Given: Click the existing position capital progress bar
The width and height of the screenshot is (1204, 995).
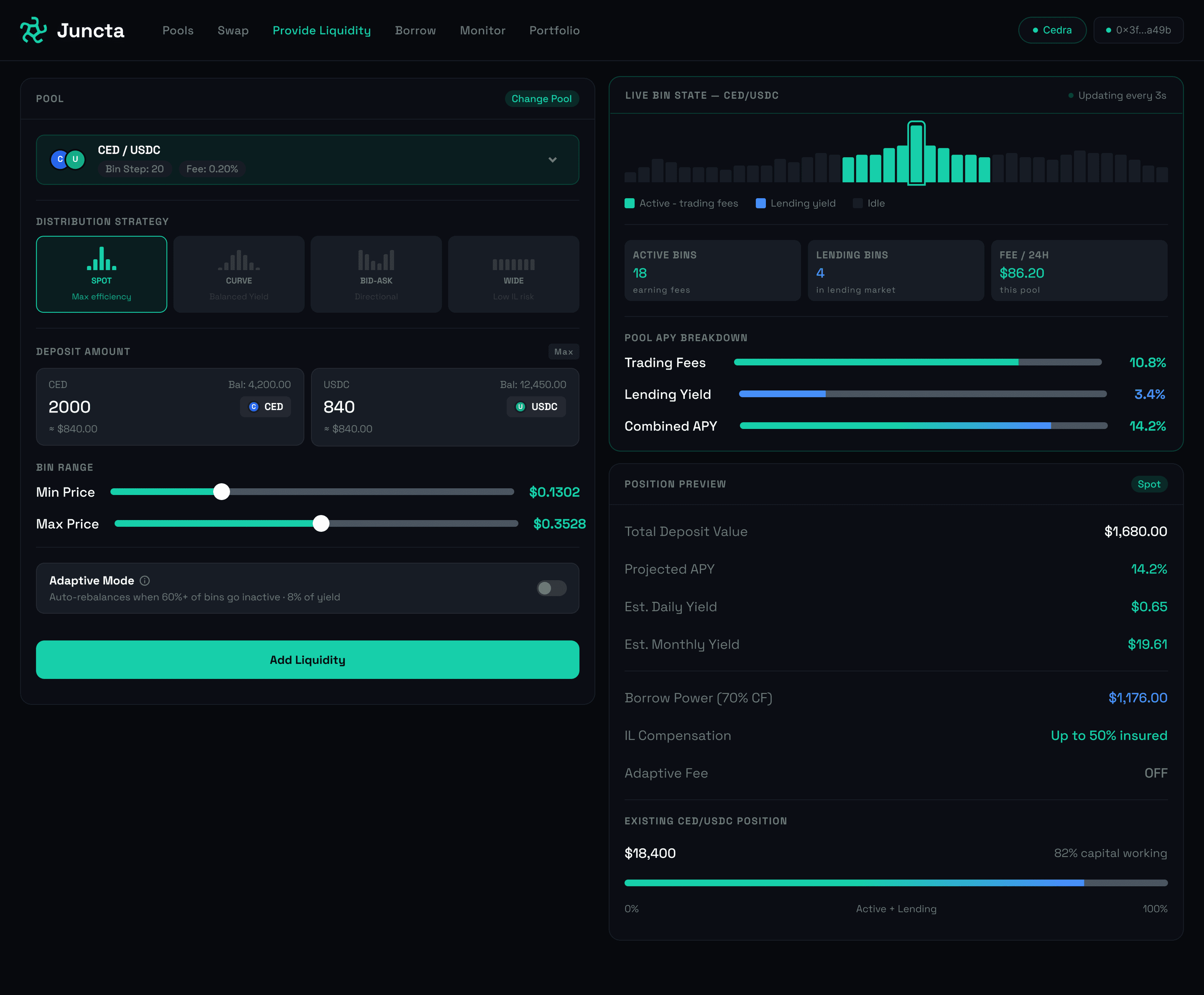Looking at the screenshot, I should (x=896, y=883).
